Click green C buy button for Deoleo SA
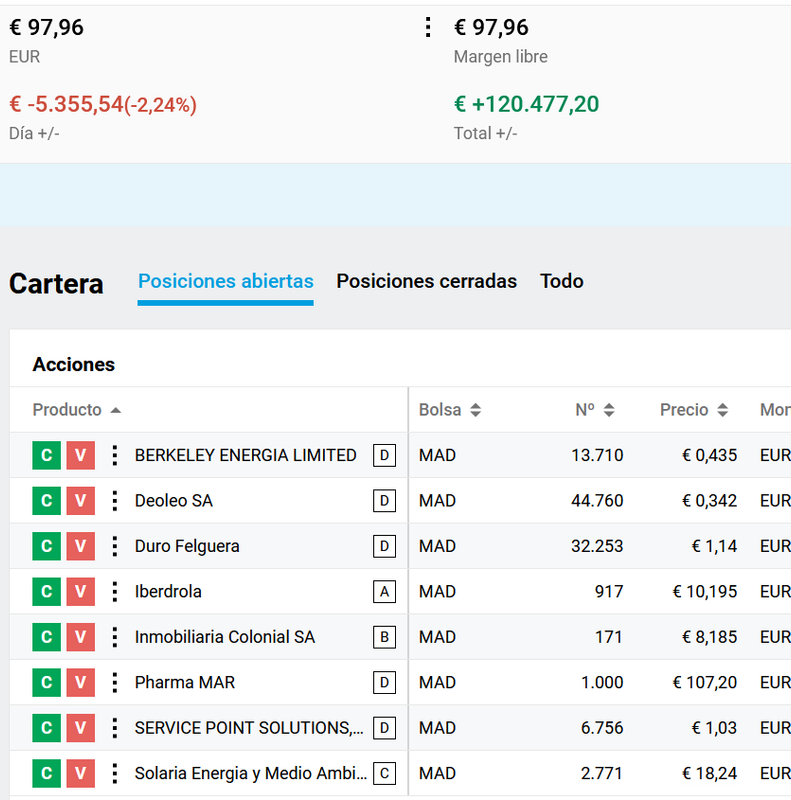Image resolution: width=791 pixels, height=800 pixels. [46, 501]
